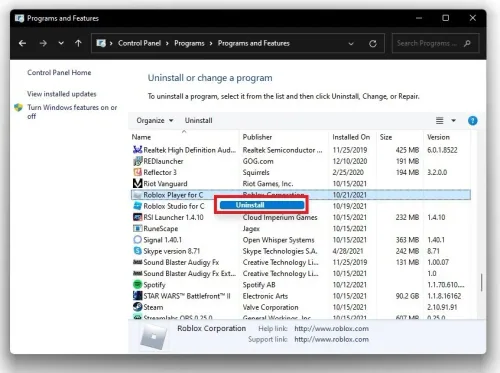Open recent locations dropdown chevron
The height and width of the screenshot is (373, 500).
pos(61,43)
